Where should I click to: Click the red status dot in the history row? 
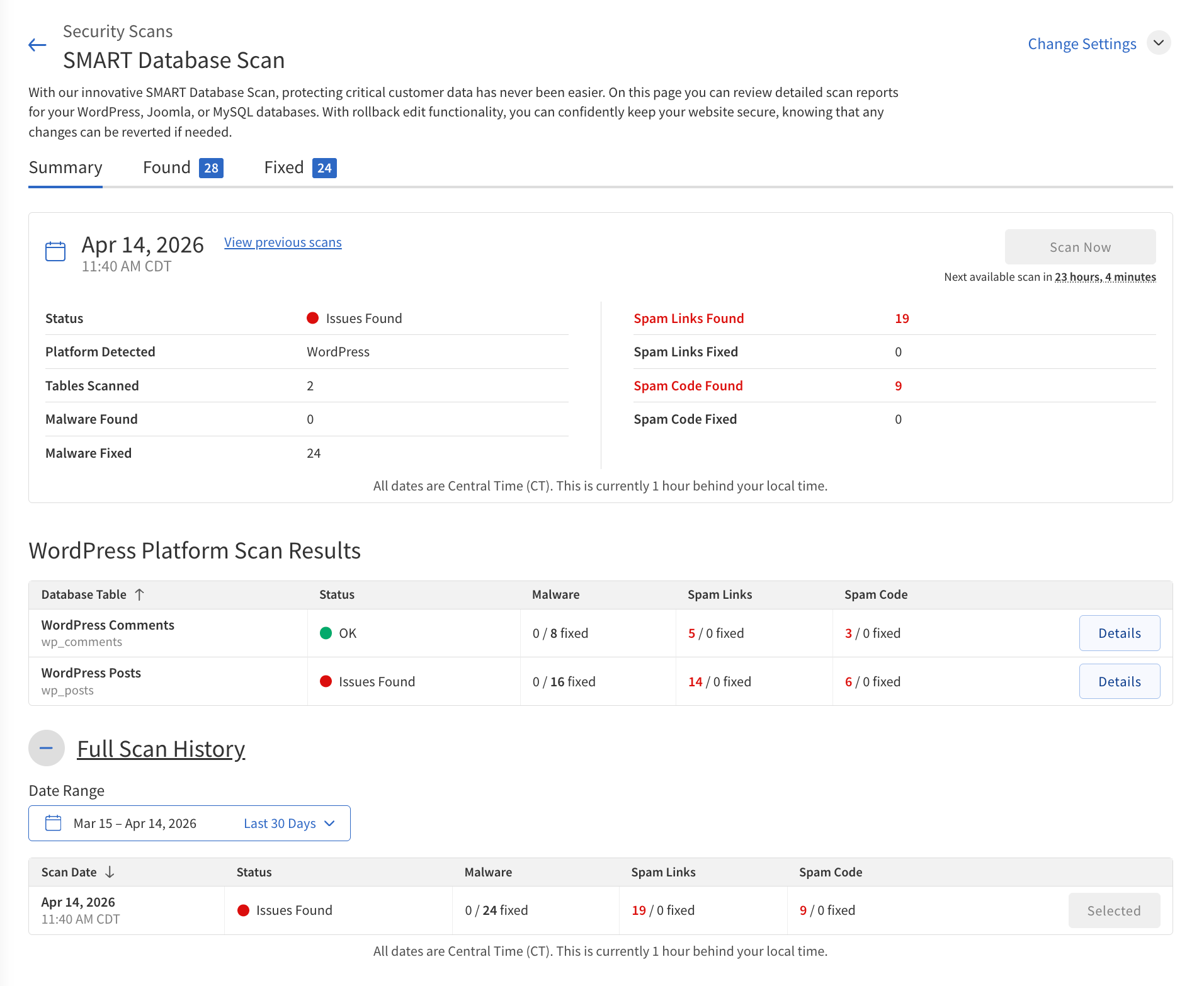coord(243,910)
